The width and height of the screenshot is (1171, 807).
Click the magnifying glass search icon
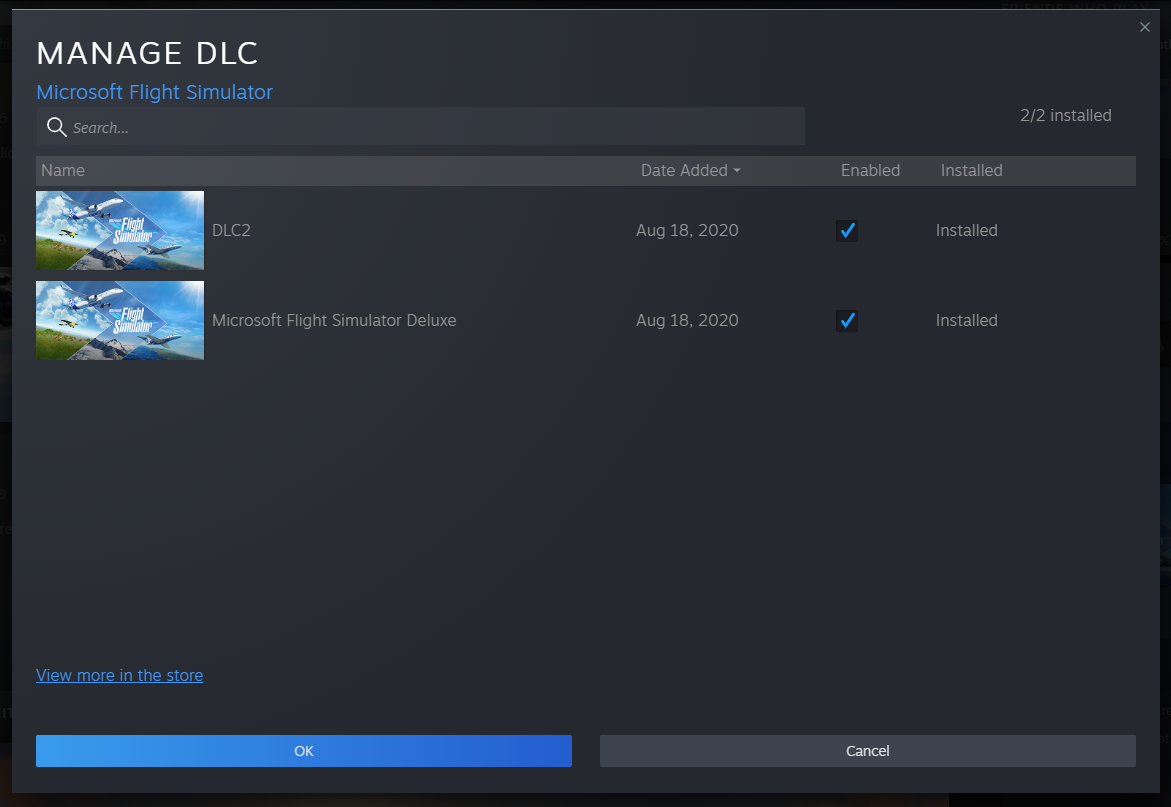tap(57, 127)
